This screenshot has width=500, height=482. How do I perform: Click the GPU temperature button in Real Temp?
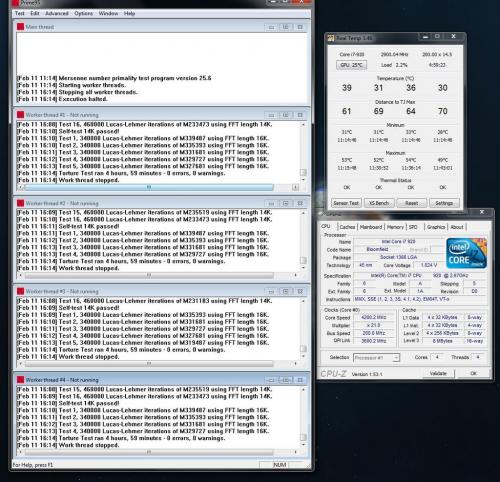[351, 65]
